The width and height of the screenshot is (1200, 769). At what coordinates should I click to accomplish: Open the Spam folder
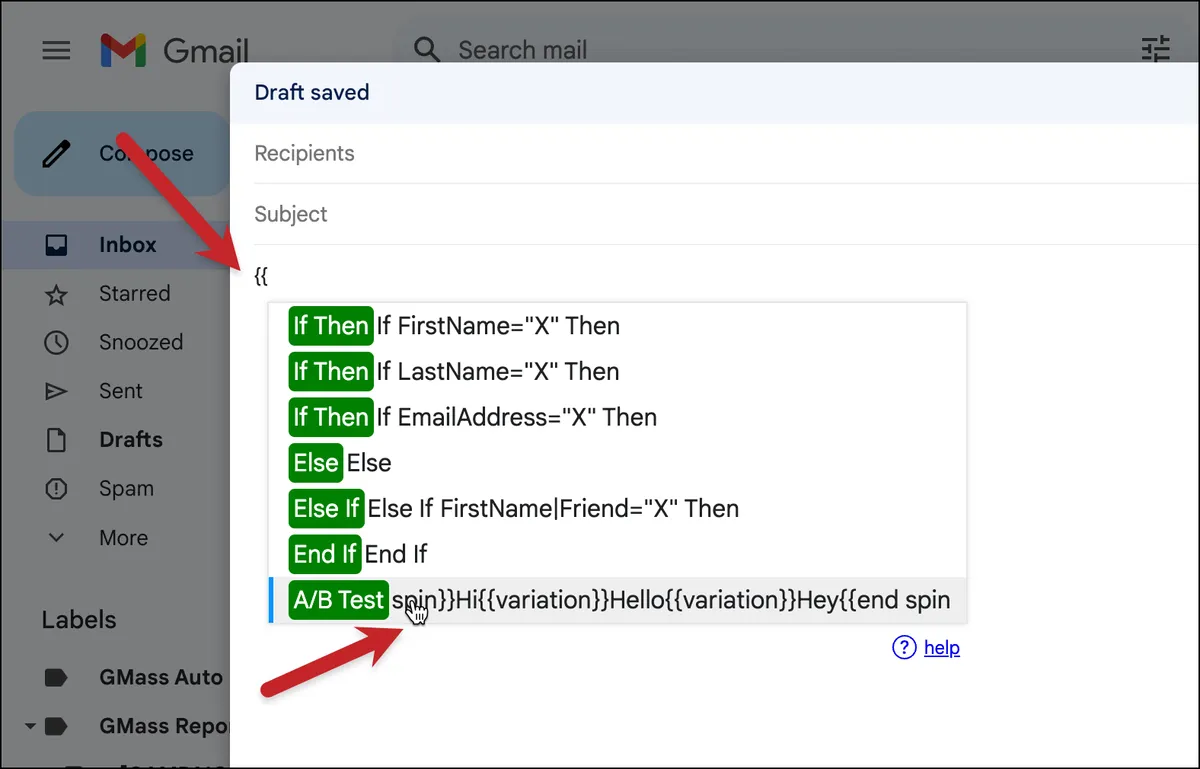(x=126, y=488)
